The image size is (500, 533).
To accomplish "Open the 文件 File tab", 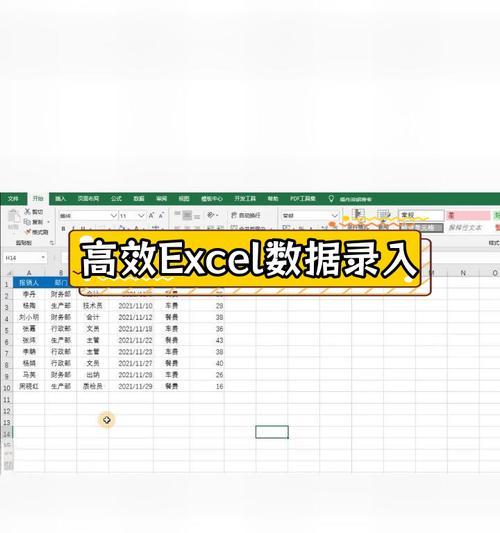I will coord(13,199).
